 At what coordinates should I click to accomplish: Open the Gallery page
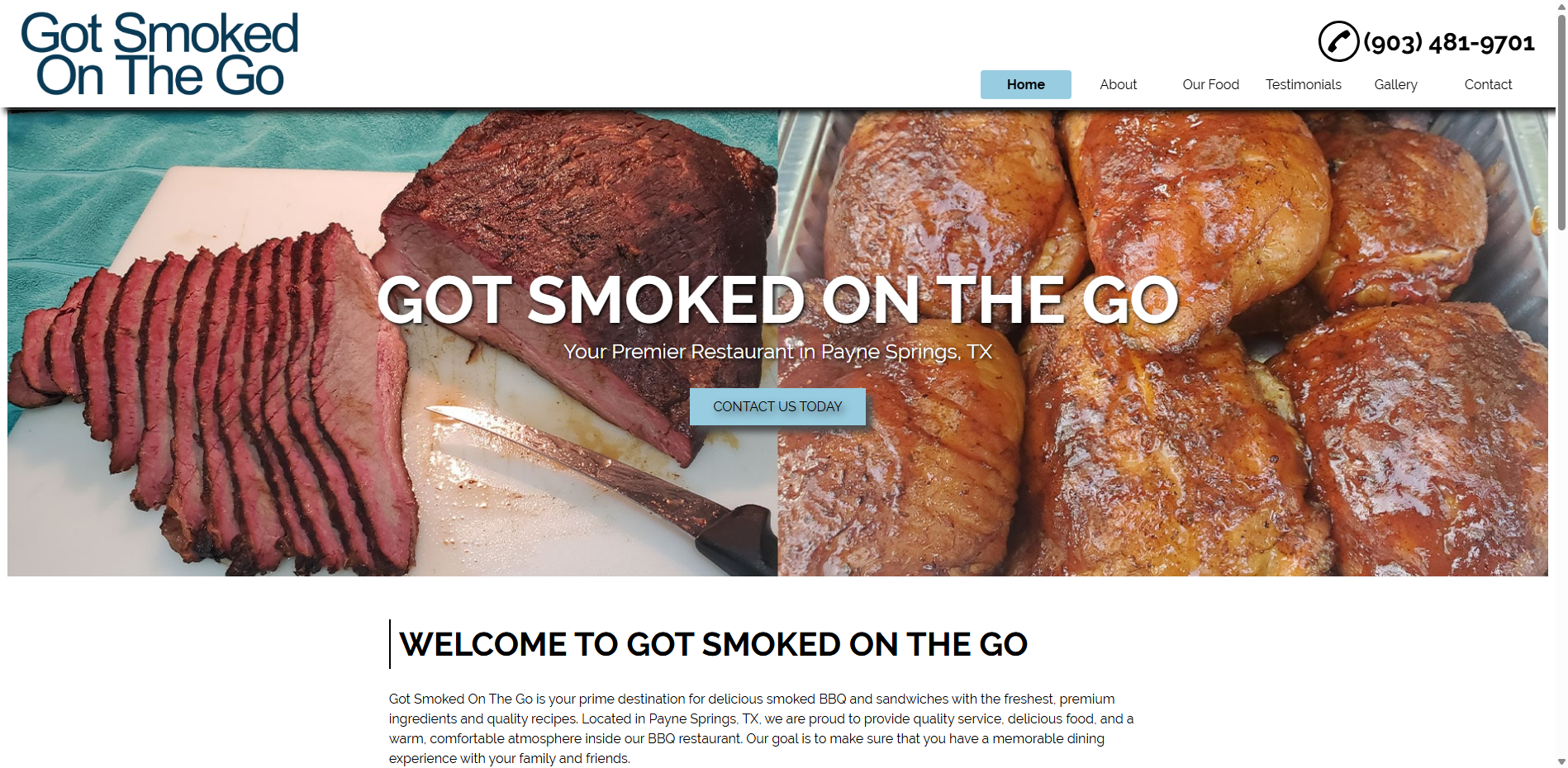(1395, 84)
